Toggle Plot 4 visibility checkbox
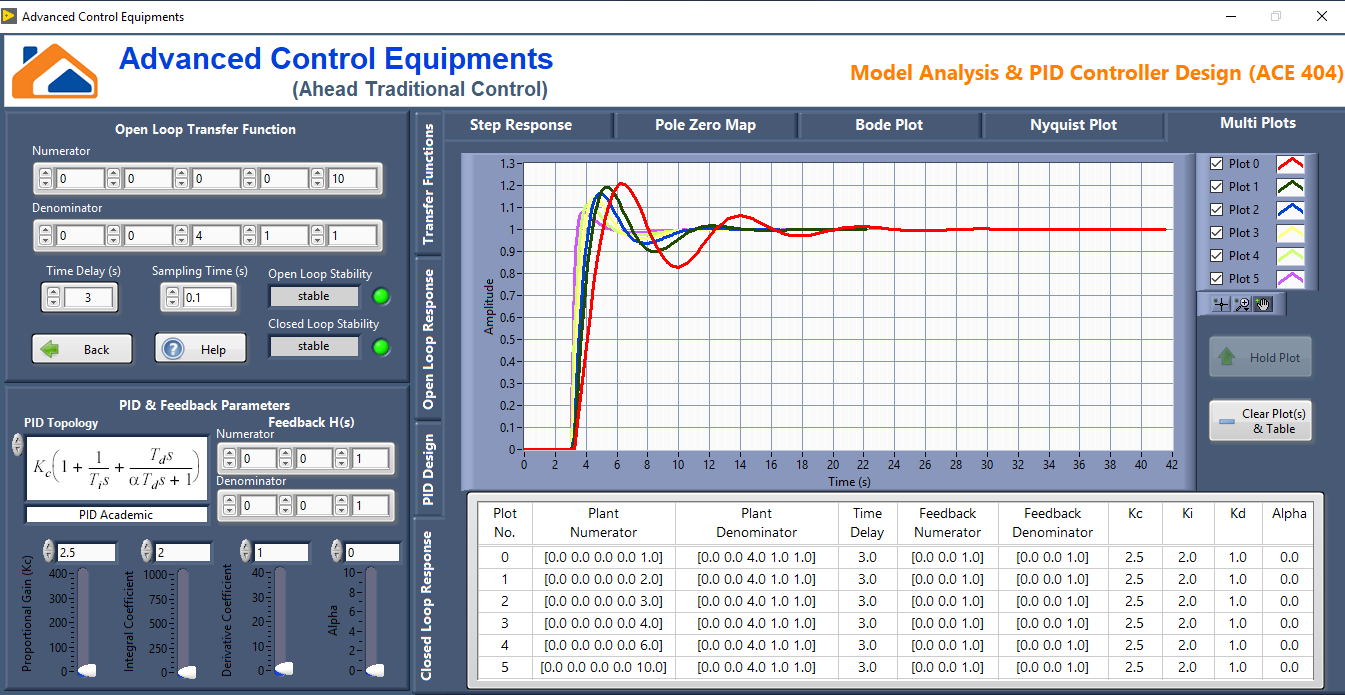Screen dimensions: 1345x695 point(1216,256)
